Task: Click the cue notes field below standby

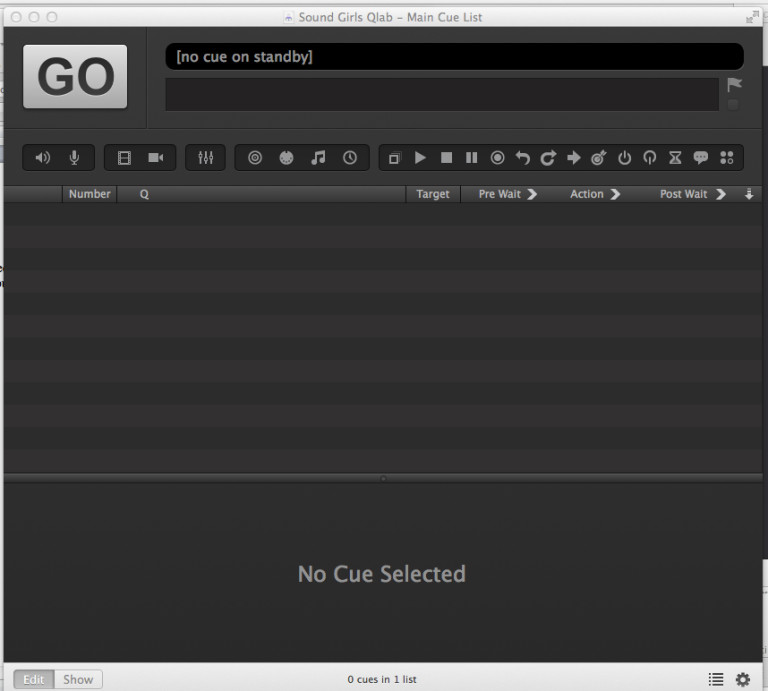Action: [x=441, y=94]
